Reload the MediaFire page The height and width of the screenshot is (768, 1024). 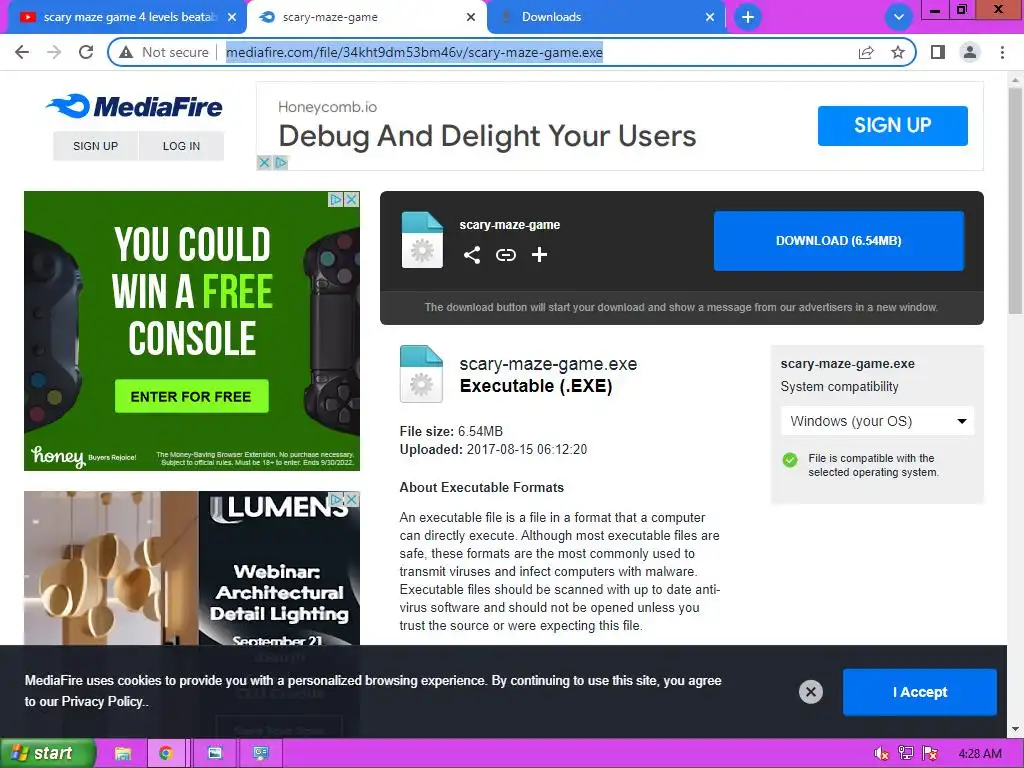pos(86,52)
